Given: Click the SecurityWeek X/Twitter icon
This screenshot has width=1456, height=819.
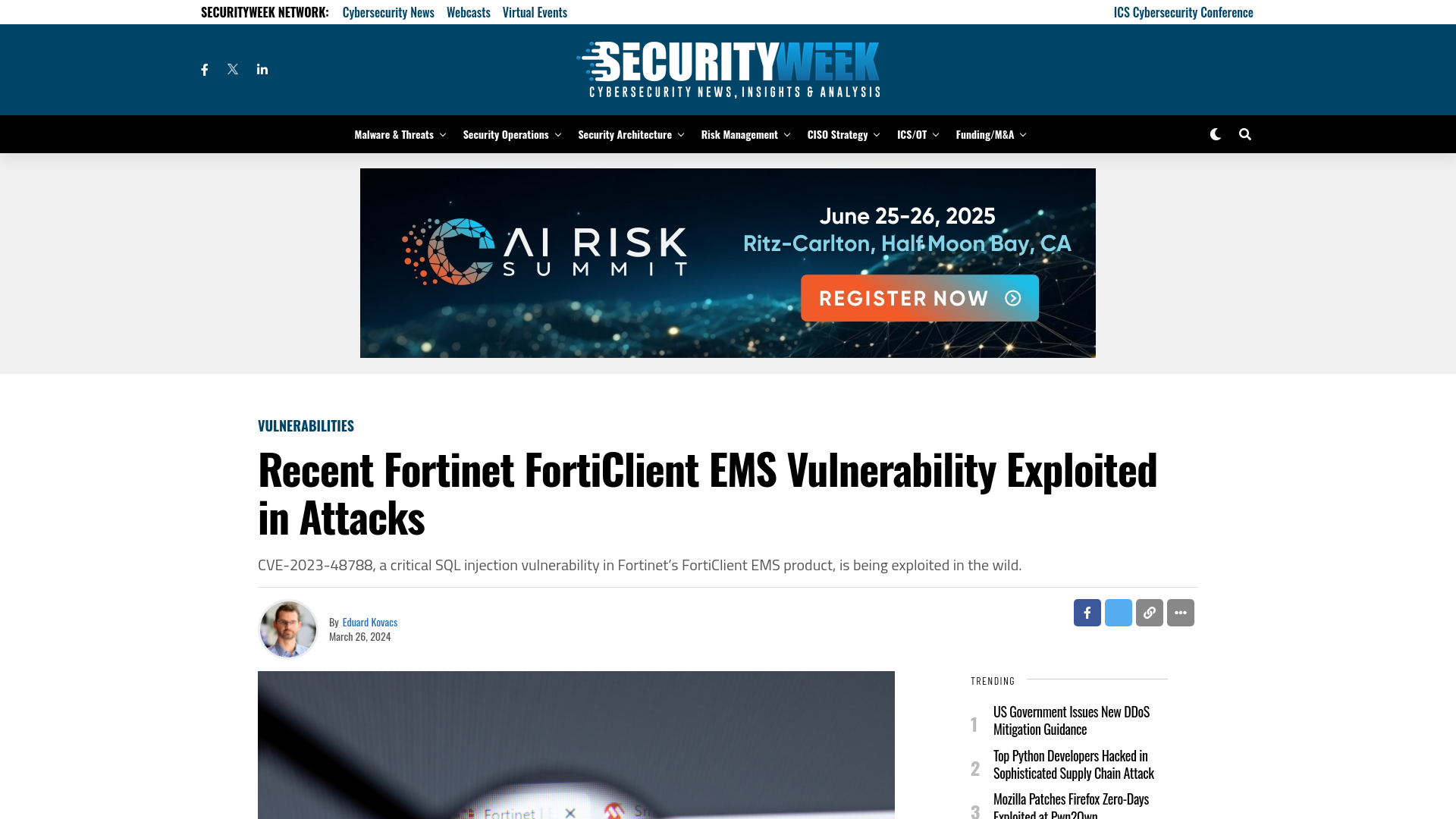Looking at the screenshot, I should coord(232,69).
